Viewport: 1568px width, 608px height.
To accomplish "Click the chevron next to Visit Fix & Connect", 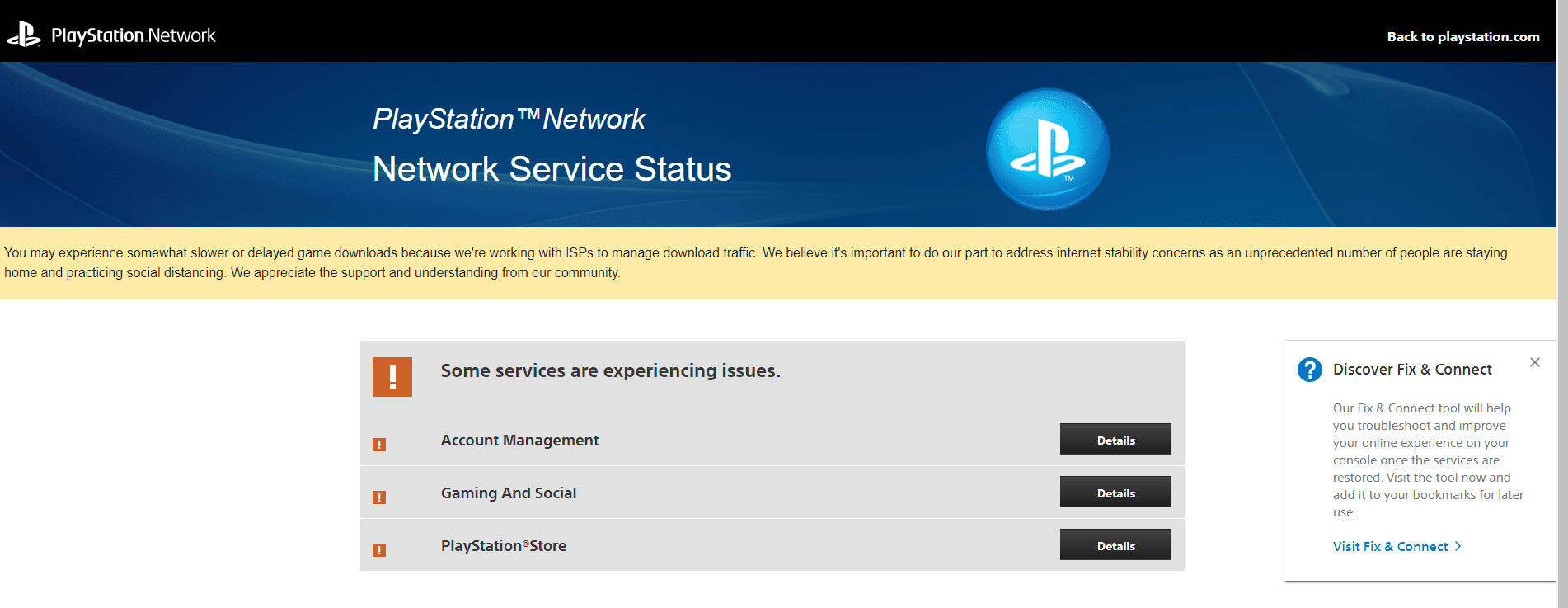I will [x=1458, y=546].
